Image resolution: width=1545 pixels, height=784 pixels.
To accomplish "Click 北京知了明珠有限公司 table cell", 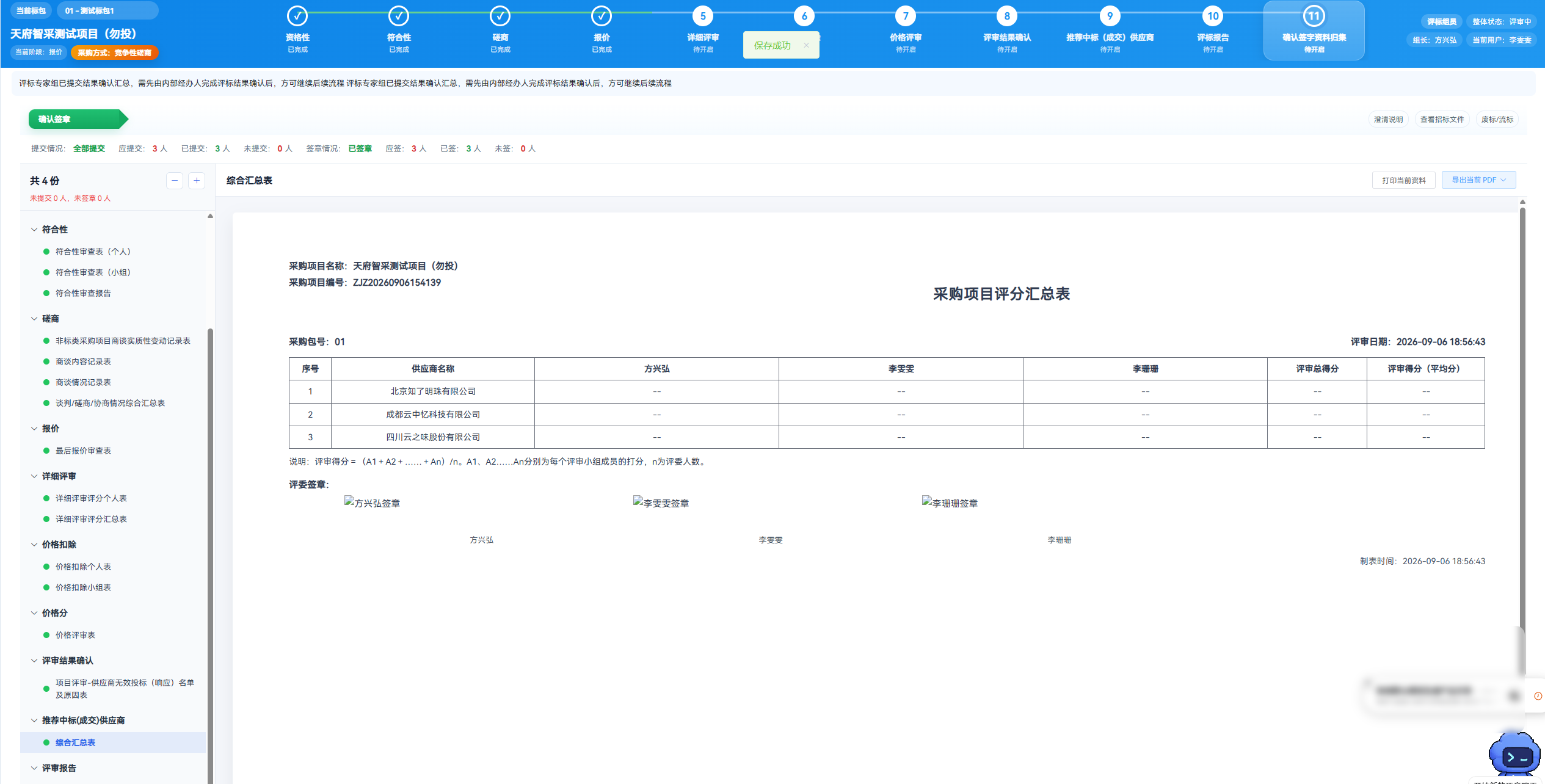I will click(433, 391).
